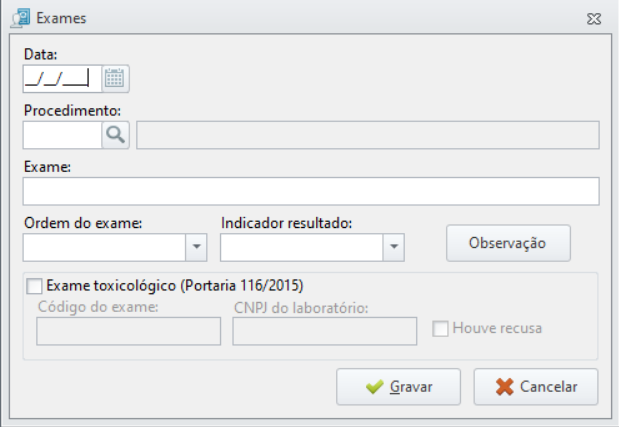Viewport: 619px width, 427px height.
Task: Expand the Ordem do exame dropdown arrow
Action: [196, 247]
